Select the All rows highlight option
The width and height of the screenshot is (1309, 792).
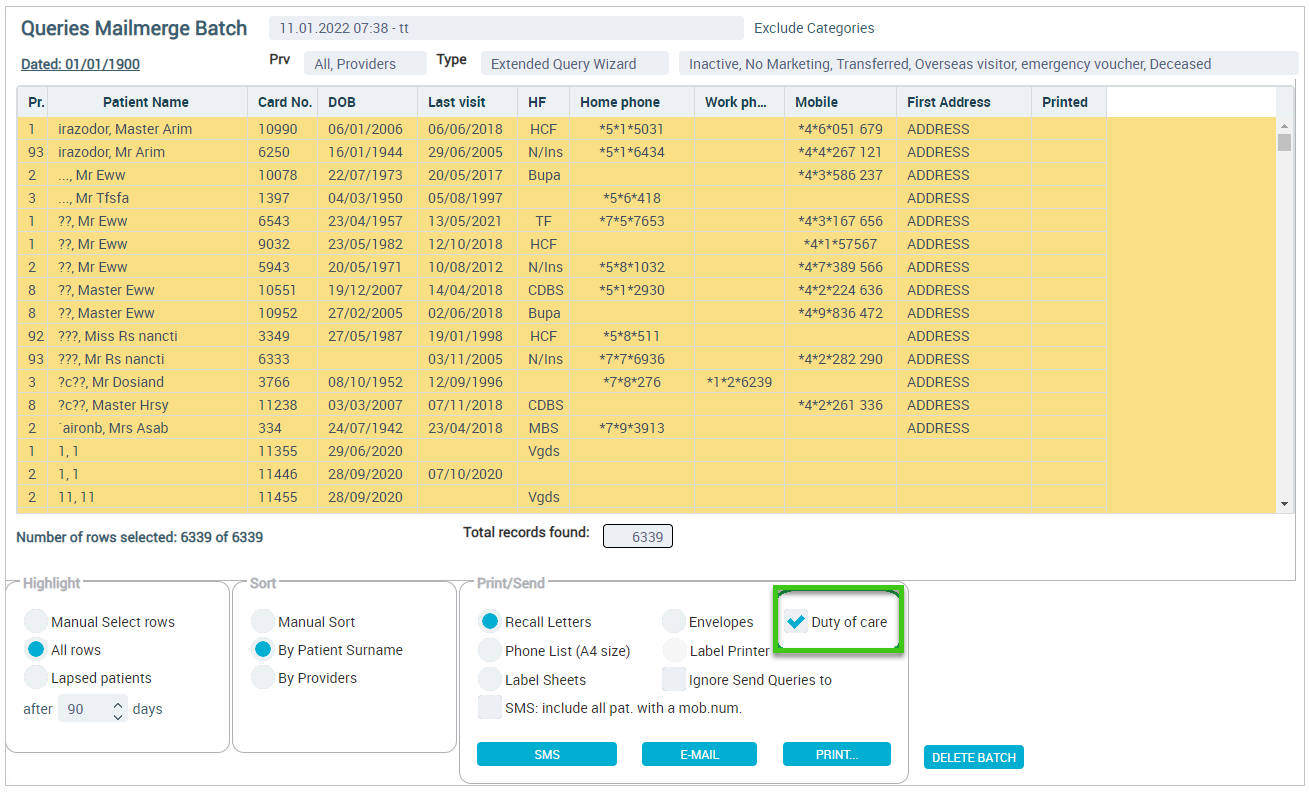tap(36, 649)
